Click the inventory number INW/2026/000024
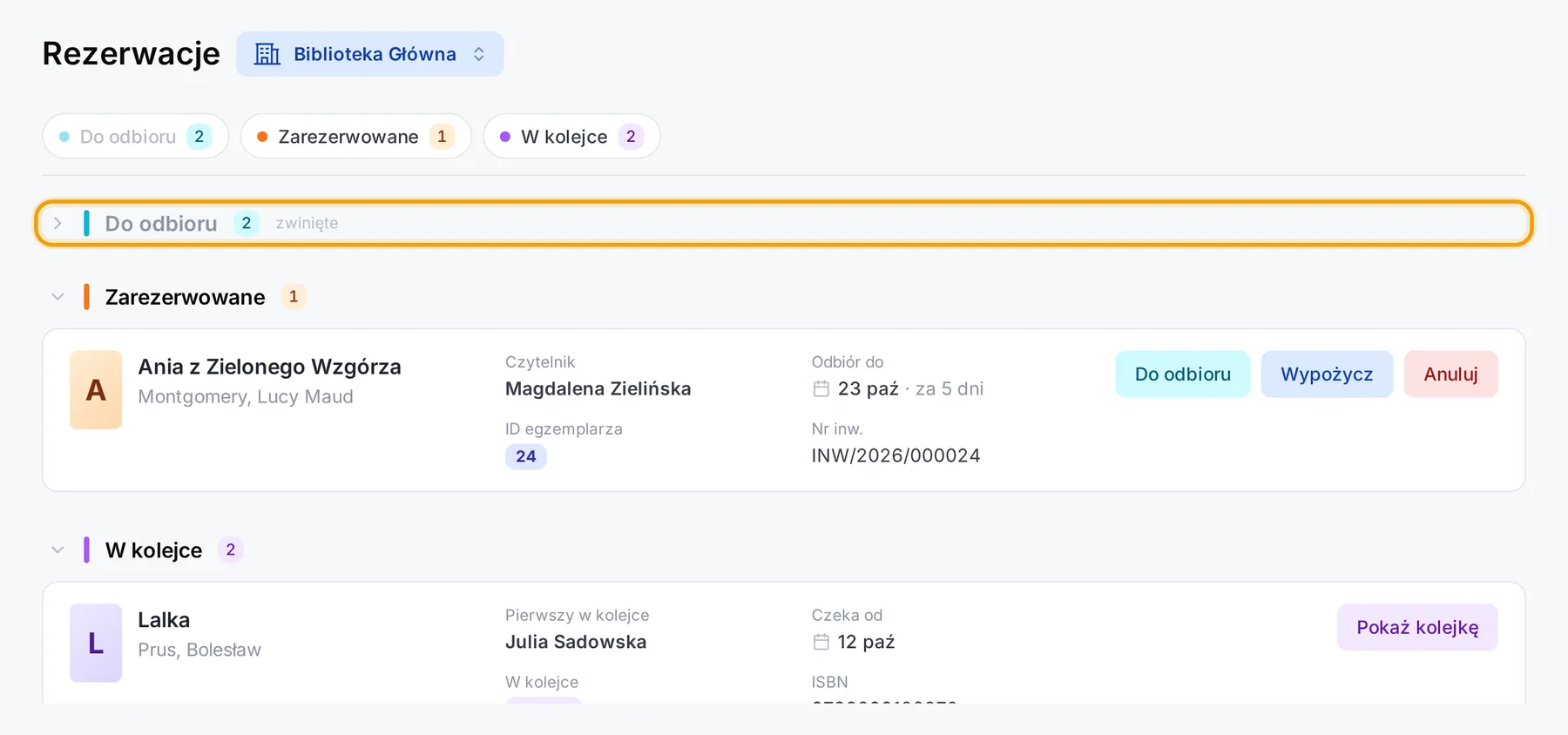This screenshot has width=1568, height=735. (x=896, y=456)
